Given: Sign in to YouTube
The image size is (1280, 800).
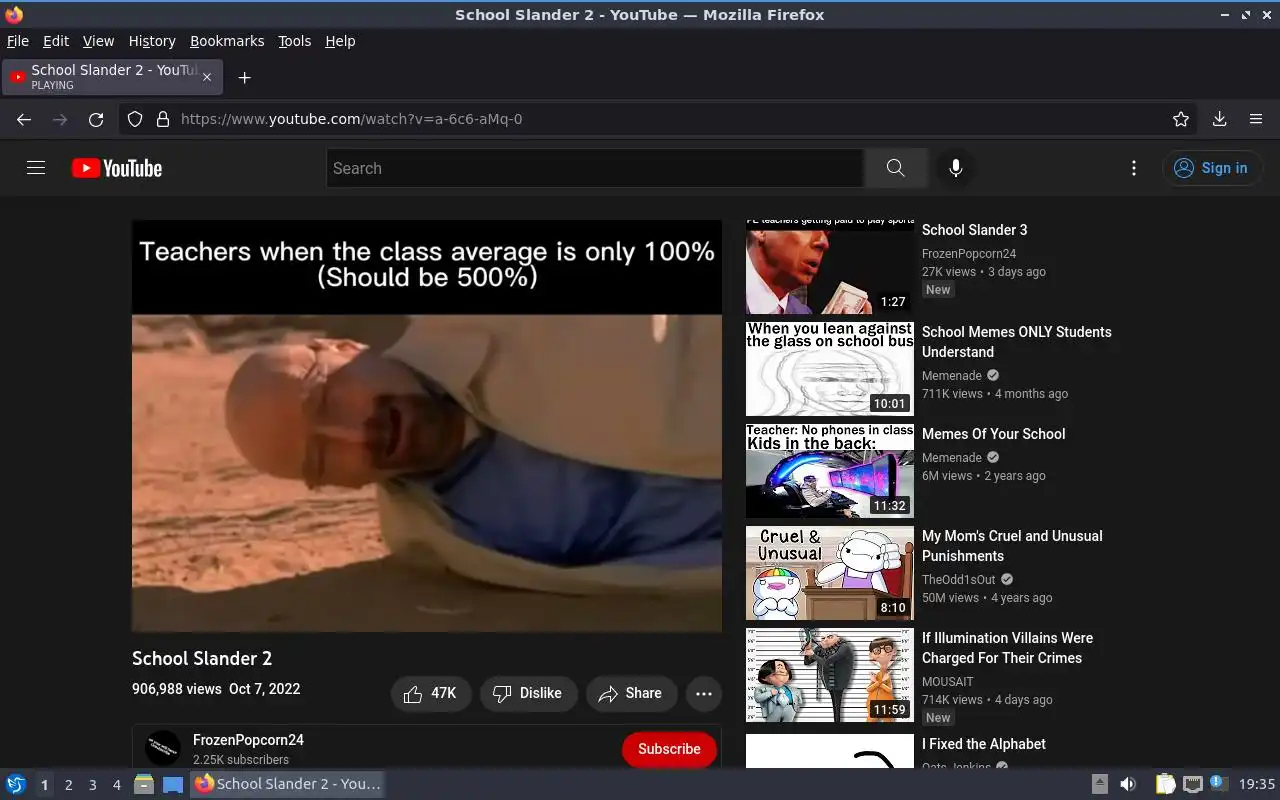Looking at the screenshot, I should pyautogui.click(x=1212, y=168).
